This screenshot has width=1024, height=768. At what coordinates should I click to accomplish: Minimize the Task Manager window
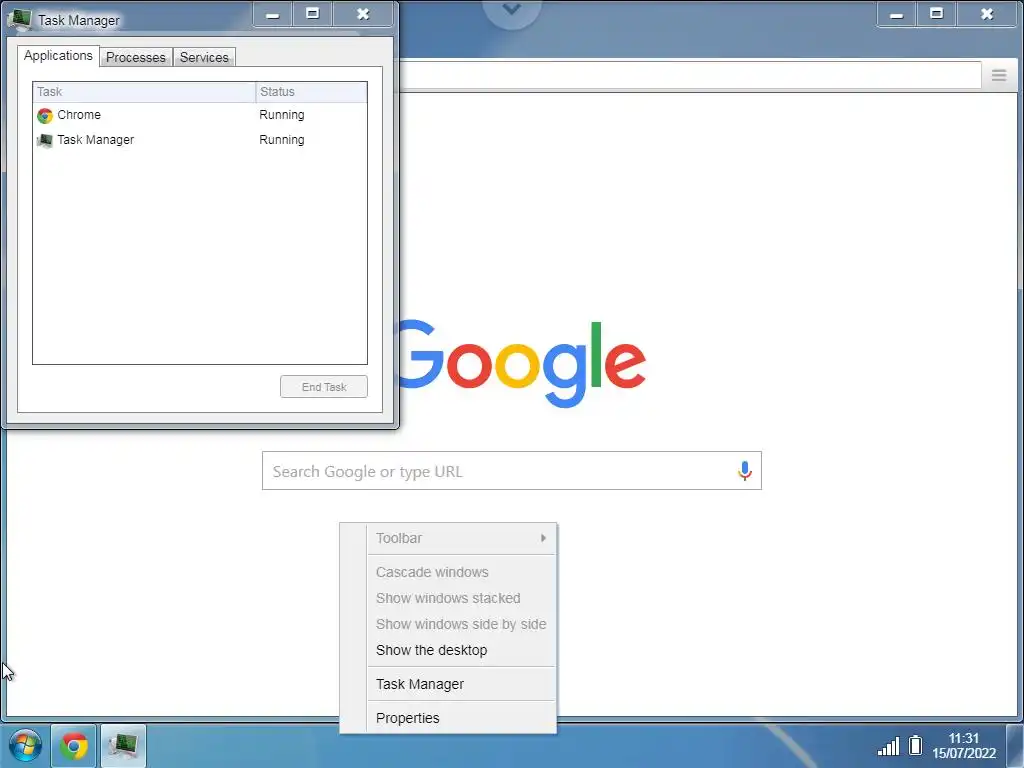(272, 14)
